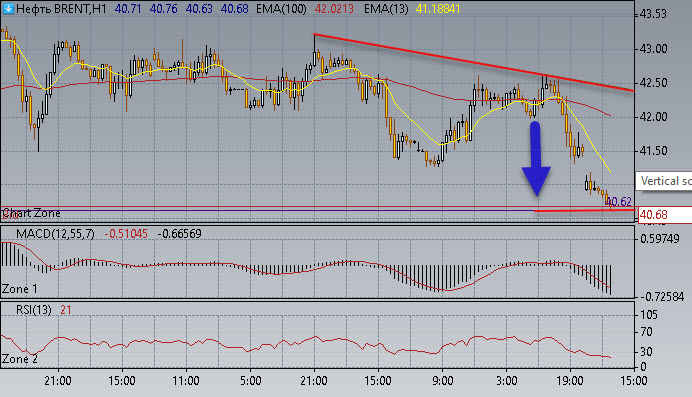Click the MACD signal value -0.66569
The width and height of the screenshot is (692, 397).
coord(179,234)
